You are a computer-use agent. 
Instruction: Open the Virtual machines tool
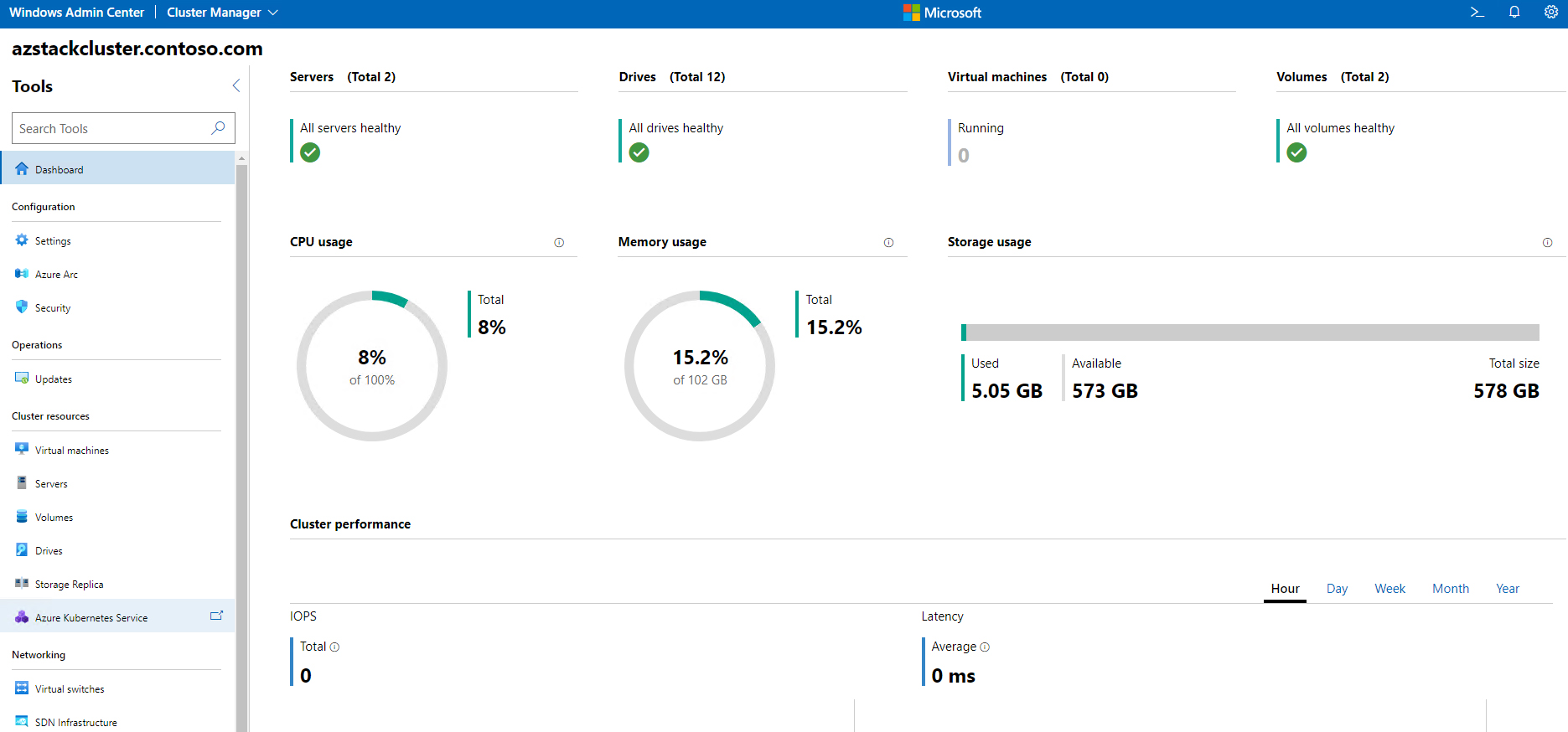(x=117, y=450)
